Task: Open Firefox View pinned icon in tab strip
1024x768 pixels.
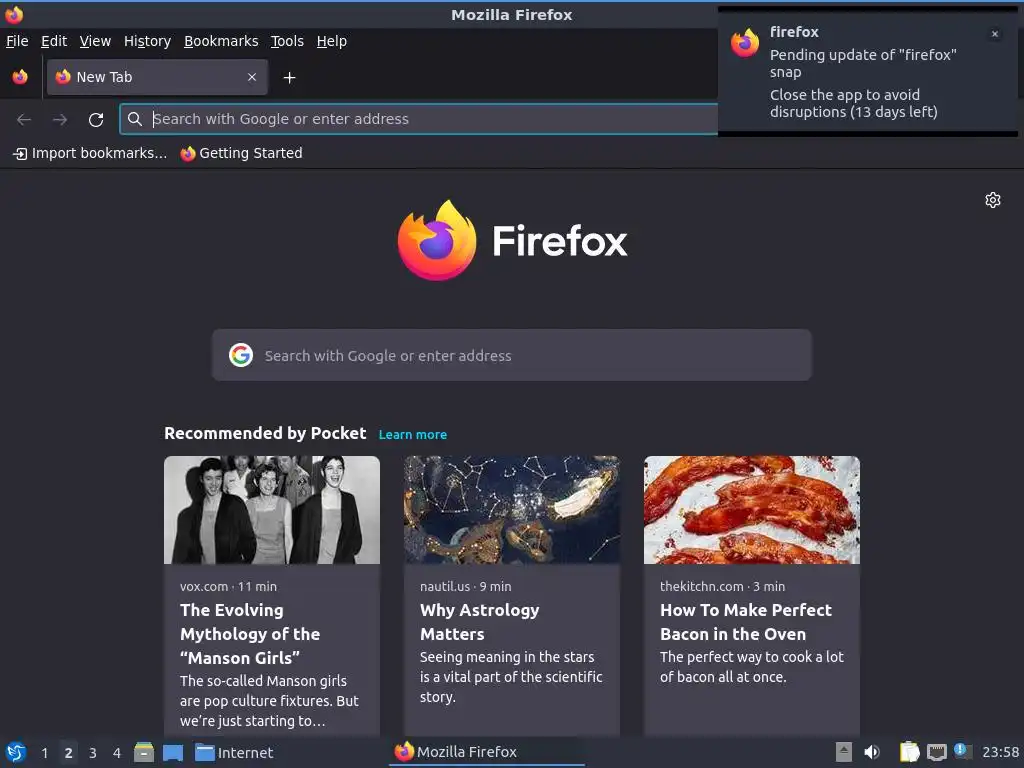Action: tap(20, 77)
